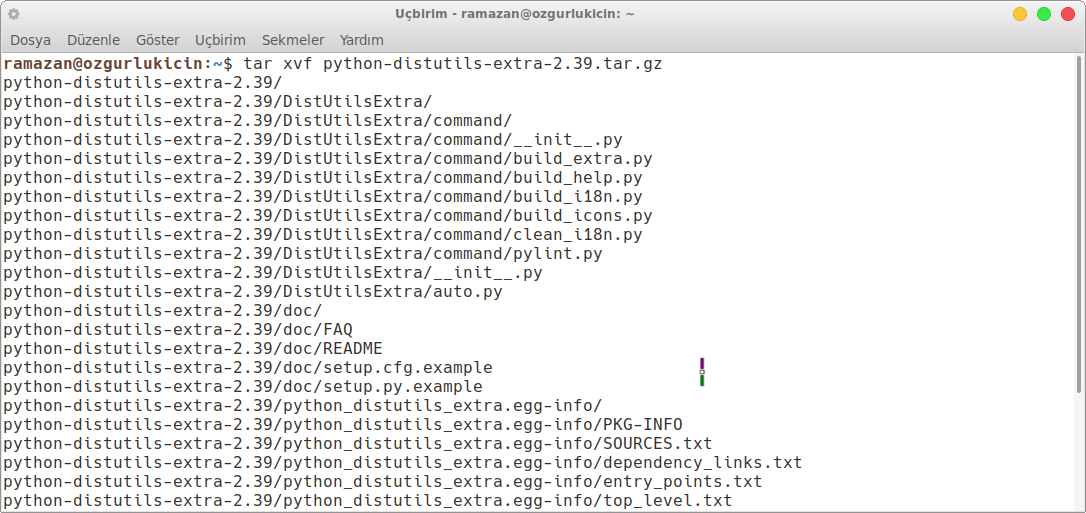The width and height of the screenshot is (1086, 513).
Task: Open the Düzenle menu
Action: point(94,40)
